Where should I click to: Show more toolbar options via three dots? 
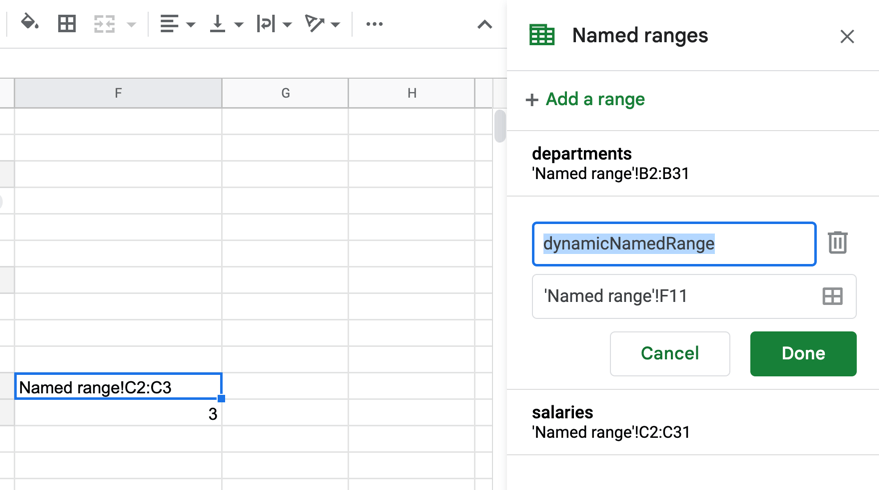374,24
